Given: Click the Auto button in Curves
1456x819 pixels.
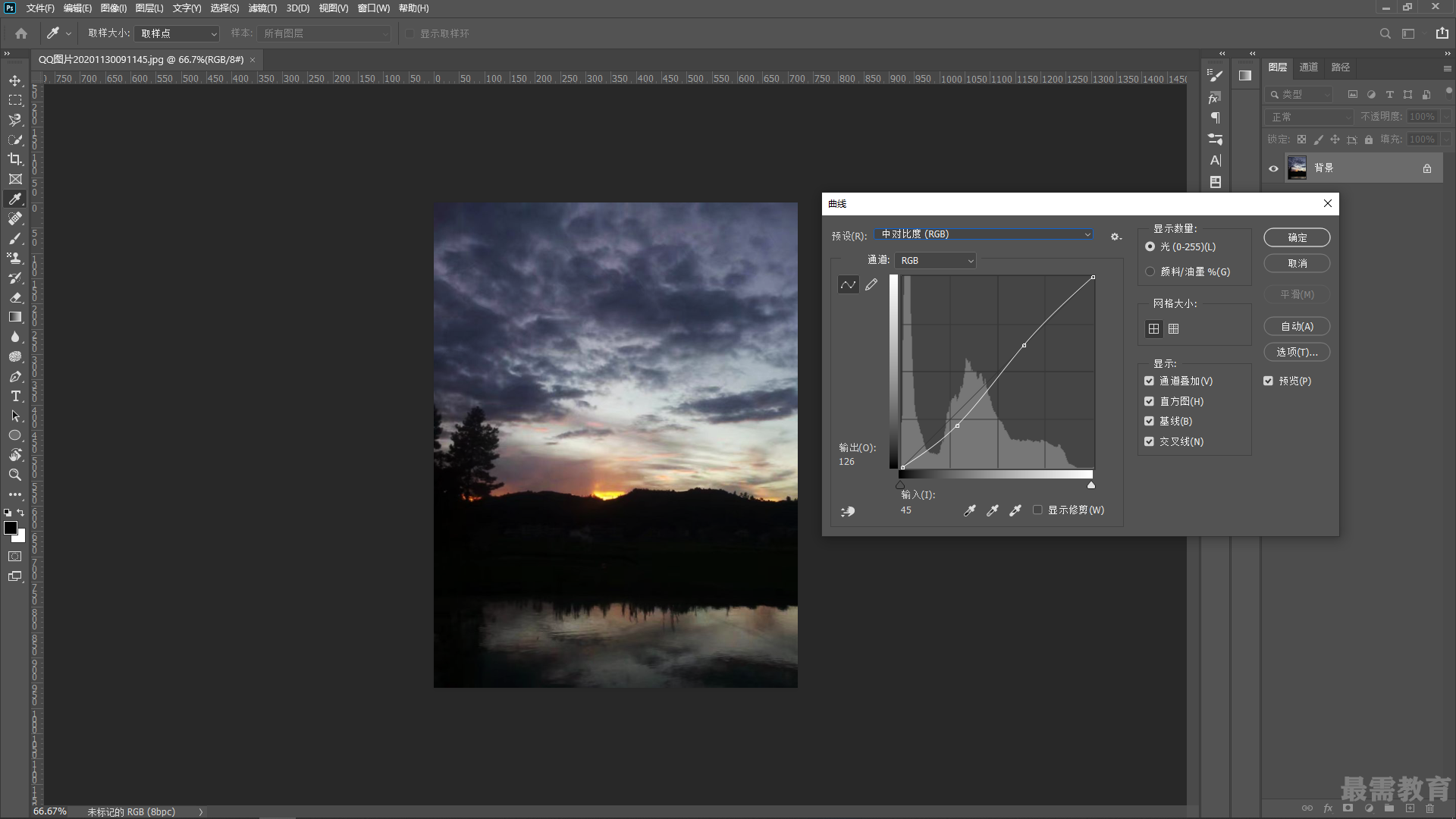Looking at the screenshot, I should (1297, 326).
